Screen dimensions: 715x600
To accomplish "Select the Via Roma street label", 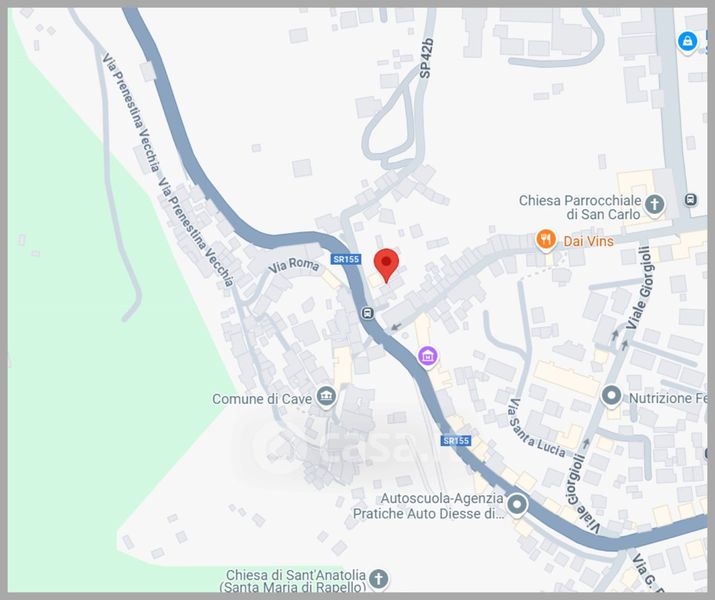I will [293, 265].
